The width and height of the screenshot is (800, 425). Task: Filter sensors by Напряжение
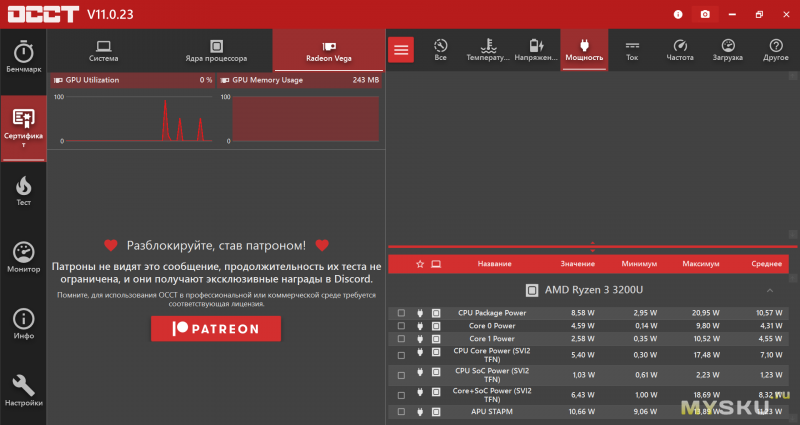pos(536,50)
